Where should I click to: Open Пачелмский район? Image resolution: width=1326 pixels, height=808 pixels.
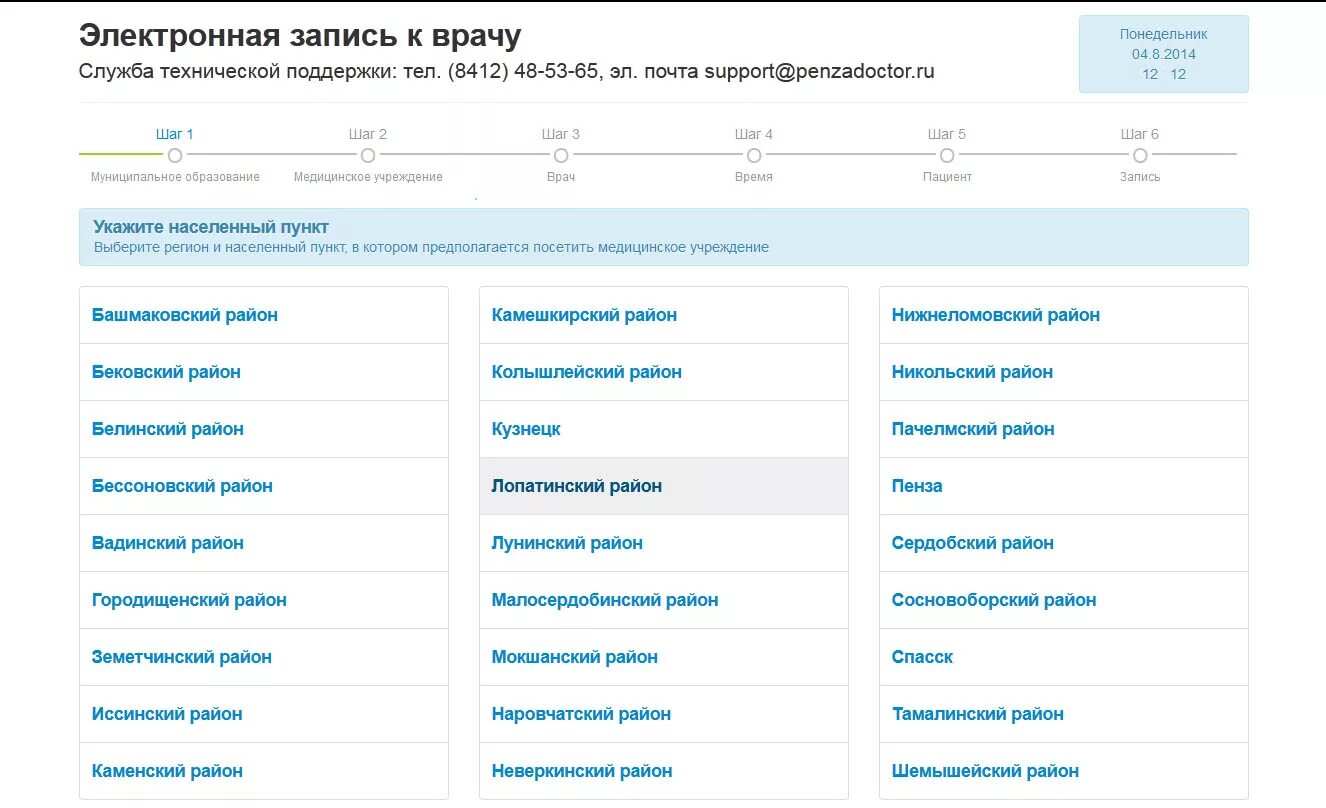[x=1064, y=429]
